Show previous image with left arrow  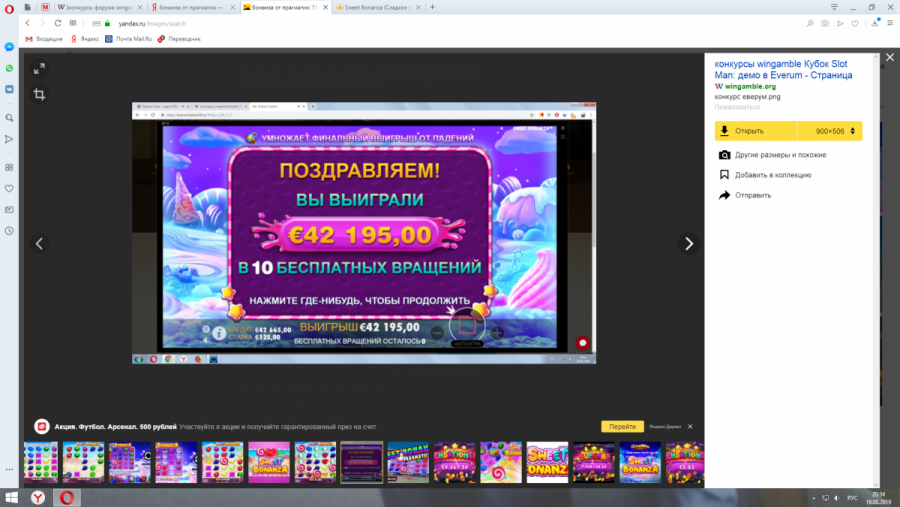click(39, 243)
